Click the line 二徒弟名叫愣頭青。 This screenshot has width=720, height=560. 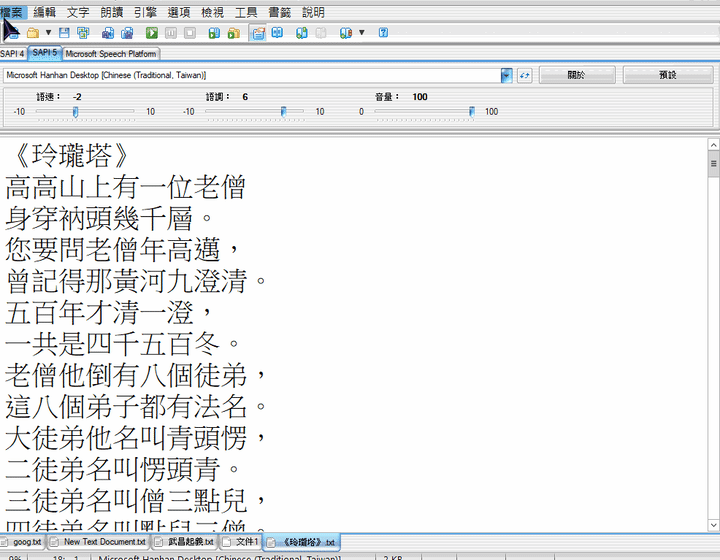pyautogui.click(x=122, y=470)
